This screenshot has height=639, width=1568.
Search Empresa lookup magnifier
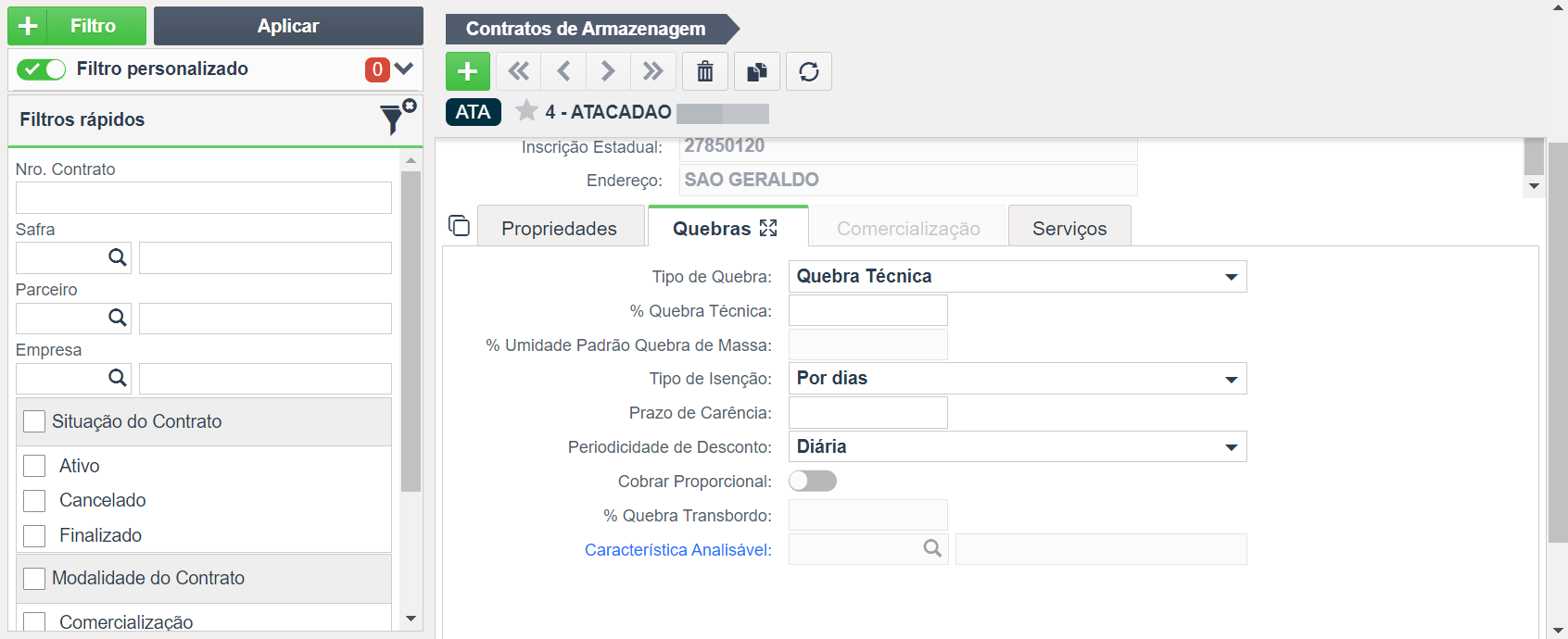pyautogui.click(x=117, y=378)
